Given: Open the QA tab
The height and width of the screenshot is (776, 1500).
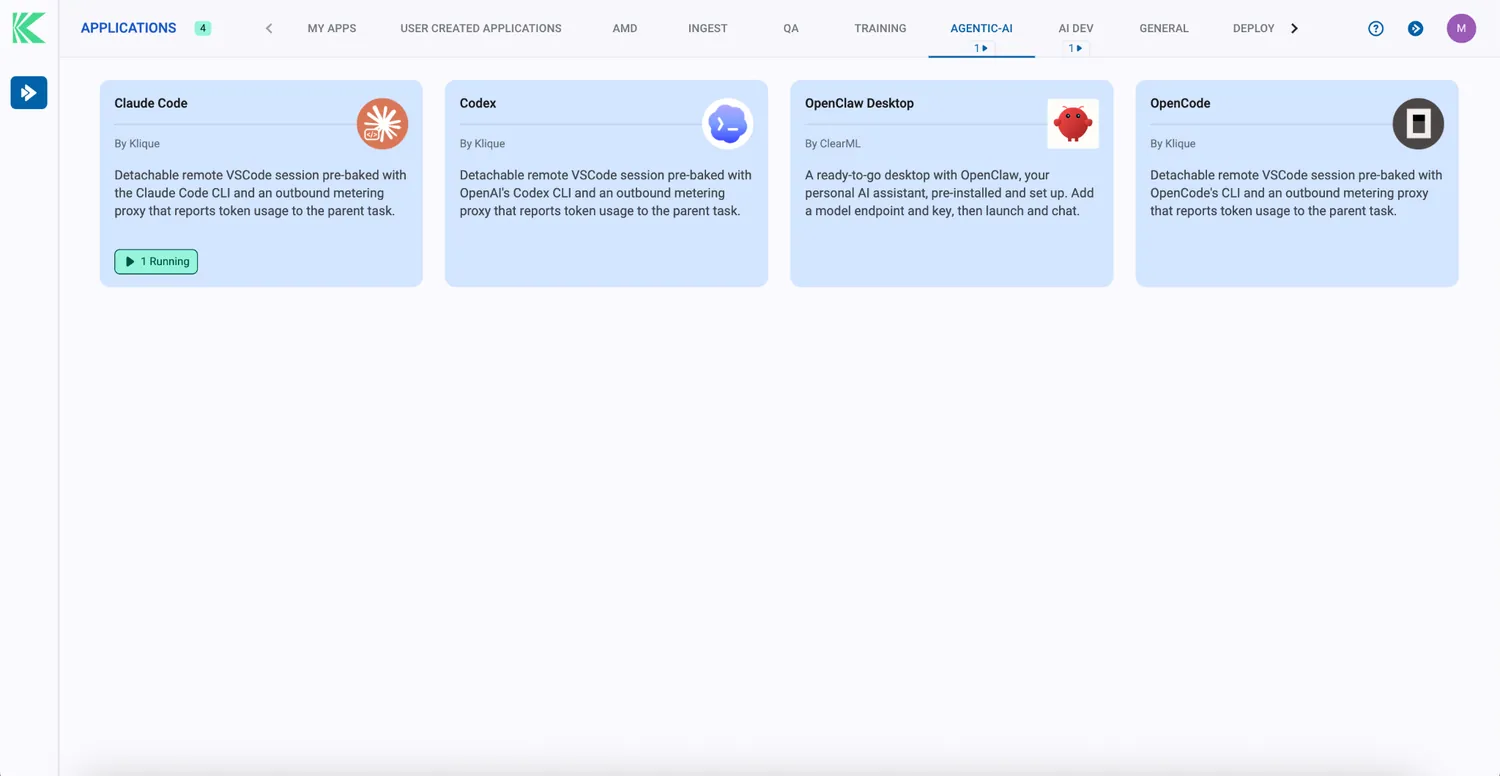Looking at the screenshot, I should pos(791,28).
